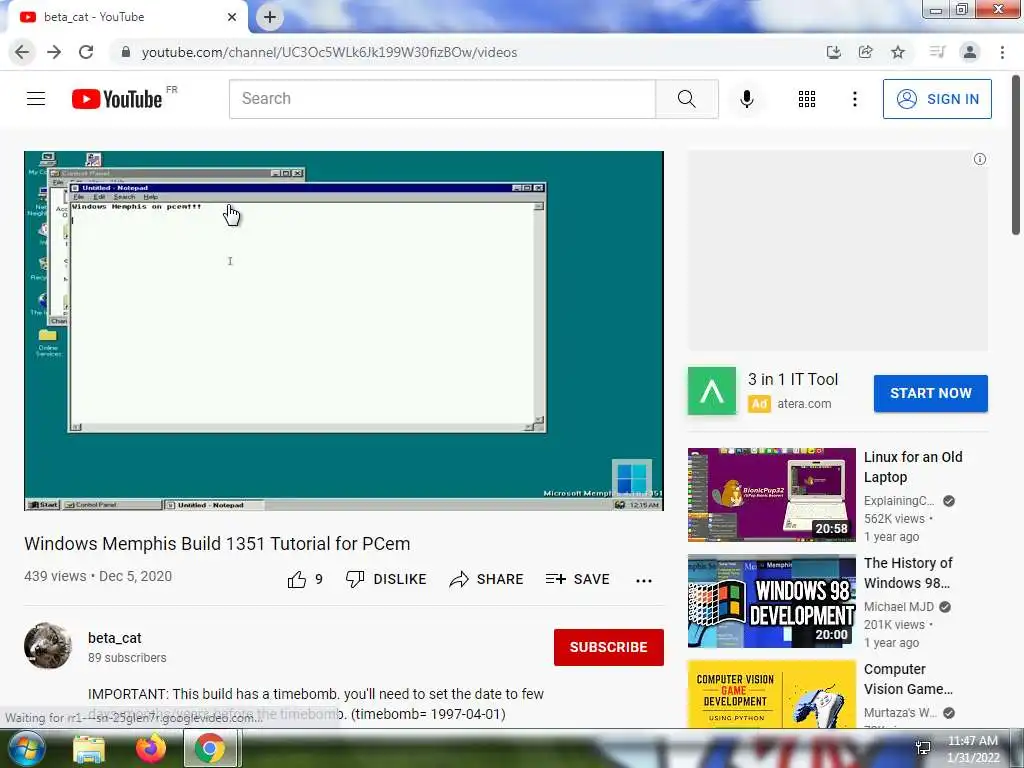Viewport: 1024px width, 768px height.
Task: Click the ad info icon
Action: [980, 159]
